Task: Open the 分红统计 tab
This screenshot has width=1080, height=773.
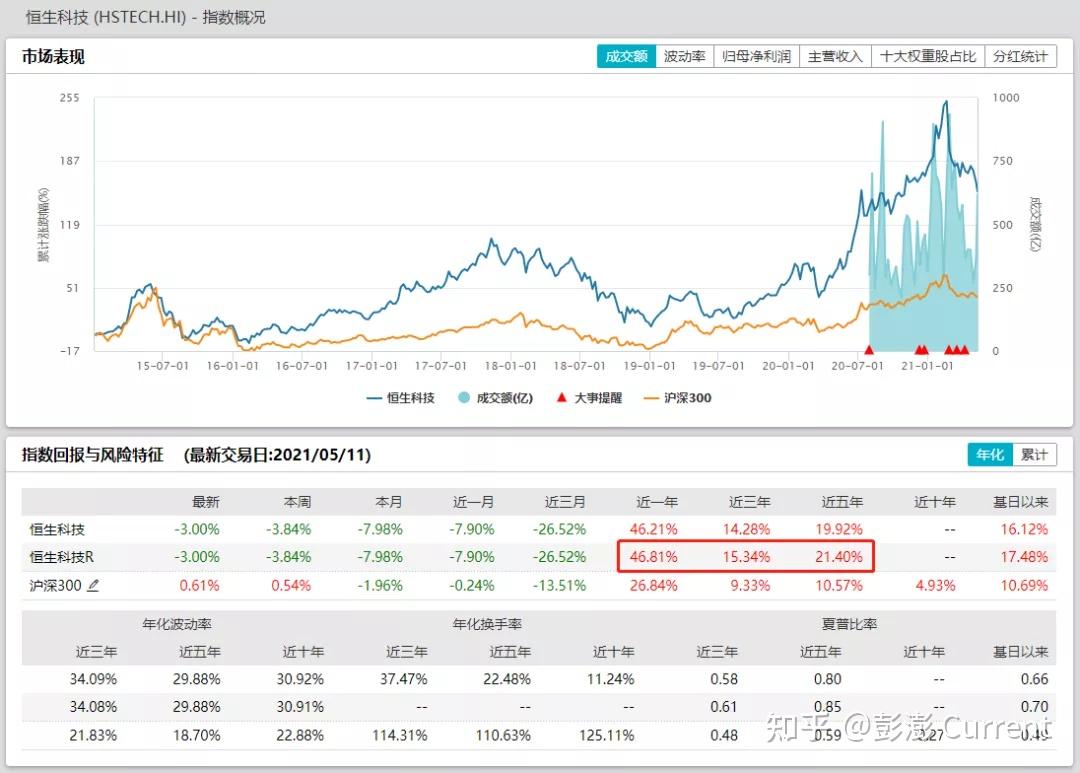Action: click(x=1019, y=56)
